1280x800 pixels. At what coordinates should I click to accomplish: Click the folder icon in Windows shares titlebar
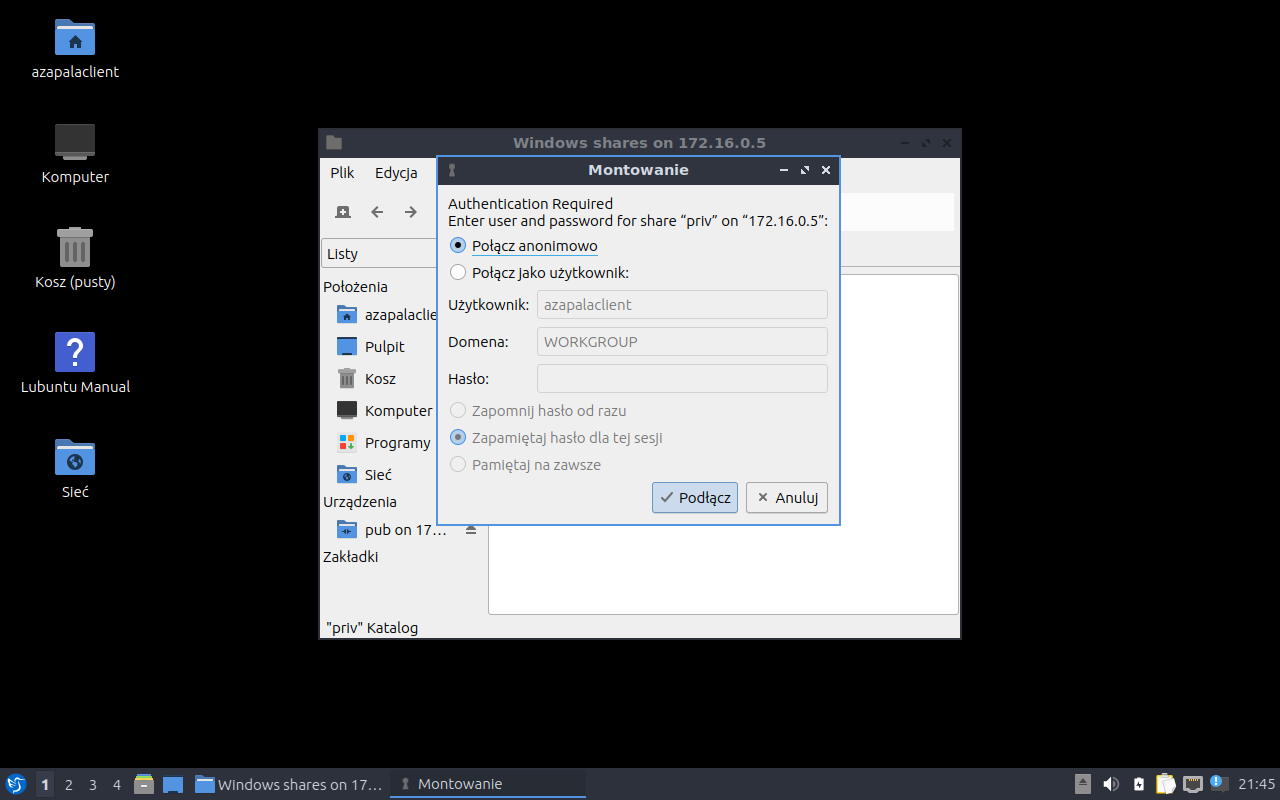point(334,142)
